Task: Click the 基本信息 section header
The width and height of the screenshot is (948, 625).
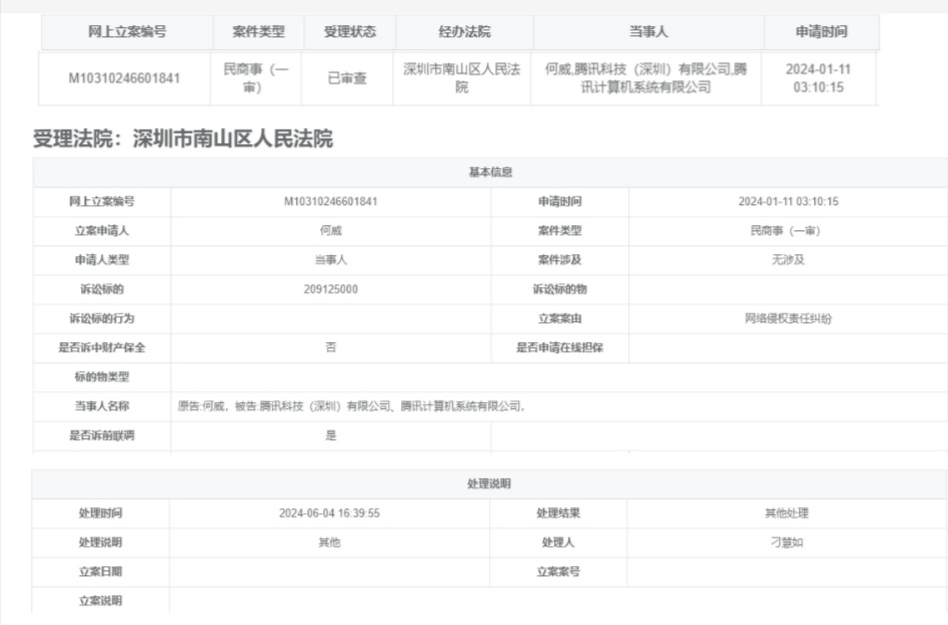Action: point(490,172)
